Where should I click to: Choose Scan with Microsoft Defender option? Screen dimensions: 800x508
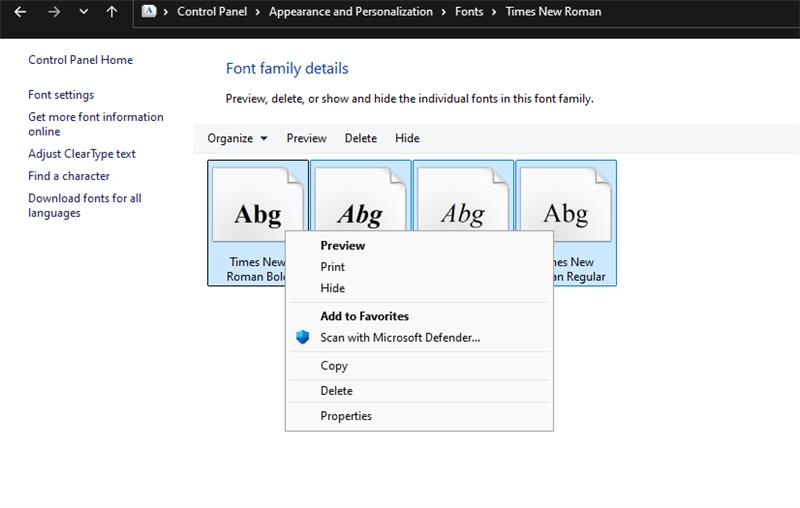tap(419, 338)
